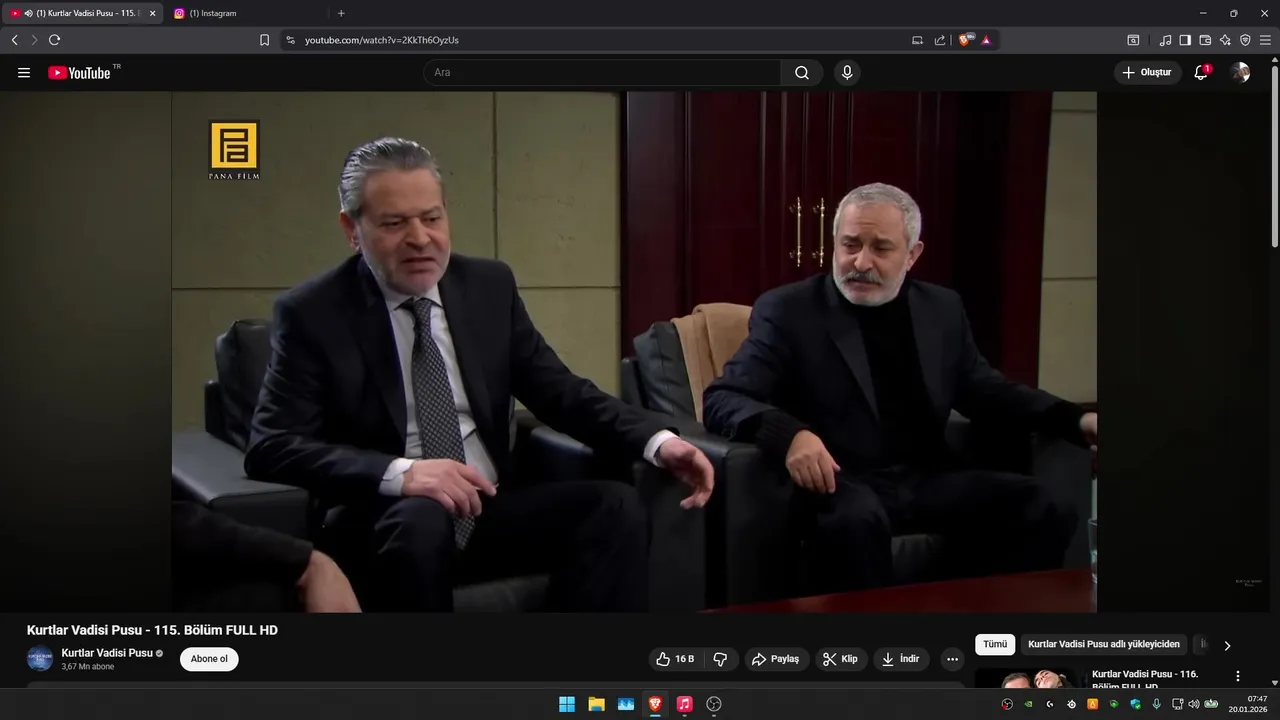This screenshot has width=1280, height=720.
Task: Open YouTube notifications bell
Action: click(x=1201, y=72)
